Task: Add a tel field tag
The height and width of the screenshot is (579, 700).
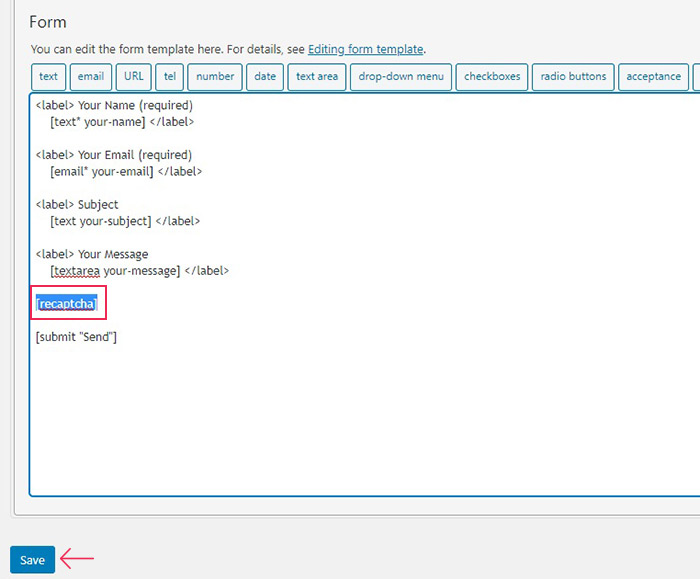Action: point(170,77)
